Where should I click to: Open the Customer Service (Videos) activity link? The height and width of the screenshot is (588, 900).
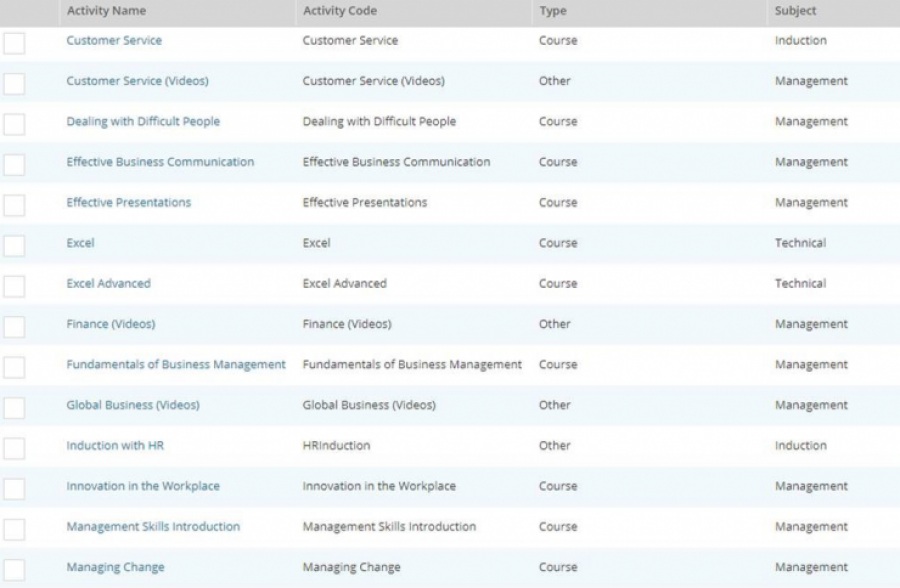[137, 81]
